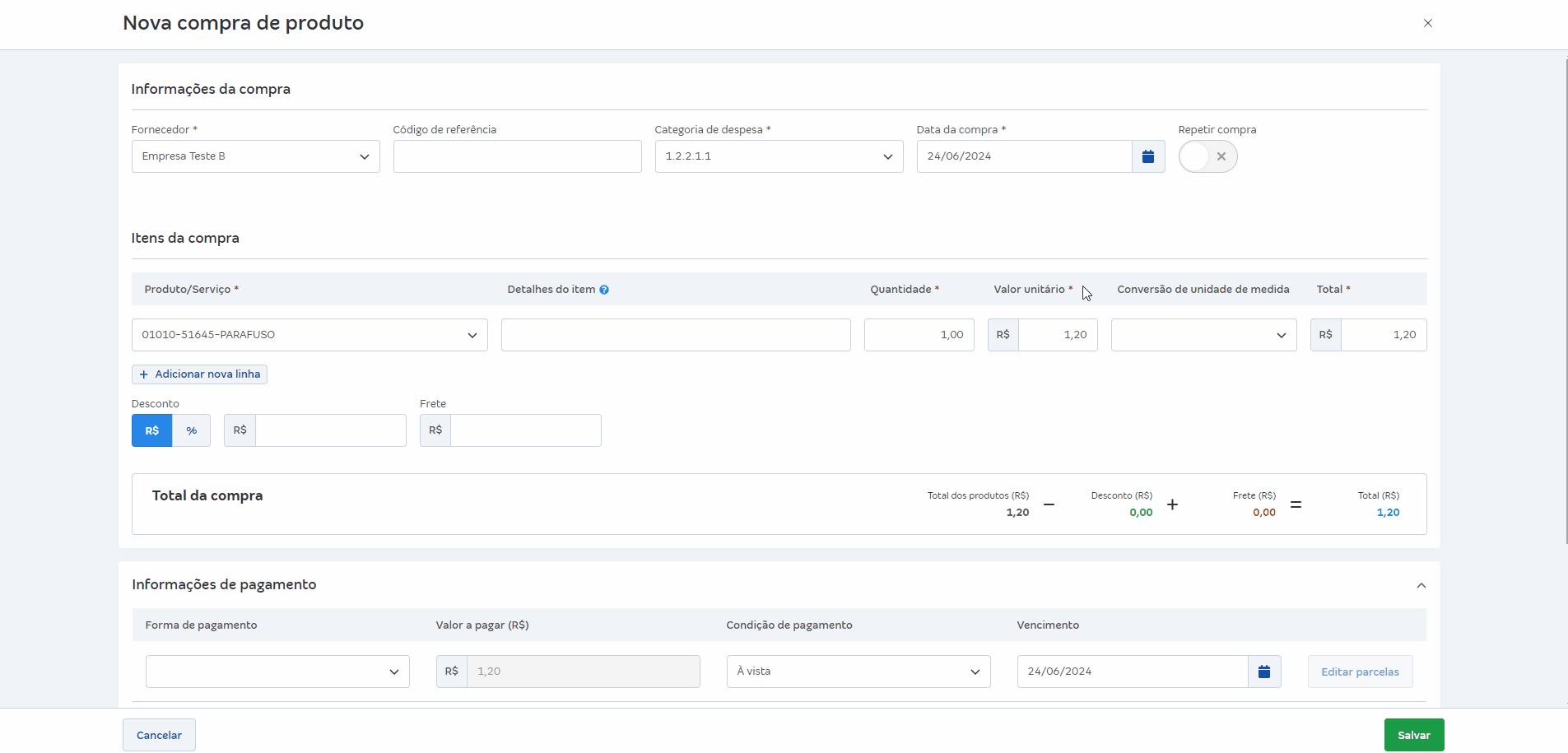
Task: Toggle the Repetir compra switch
Action: pos(1207,156)
